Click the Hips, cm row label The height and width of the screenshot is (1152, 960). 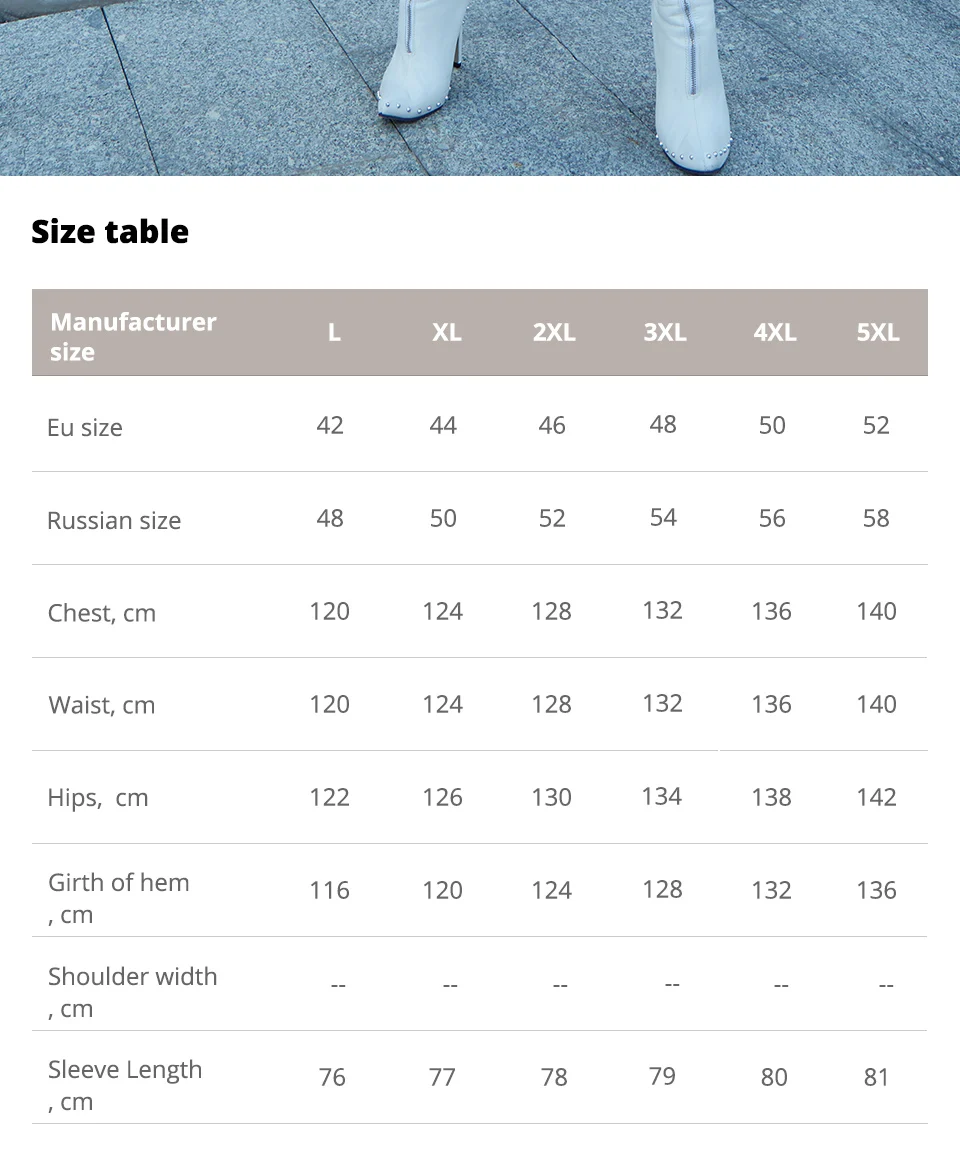tap(98, 798)
